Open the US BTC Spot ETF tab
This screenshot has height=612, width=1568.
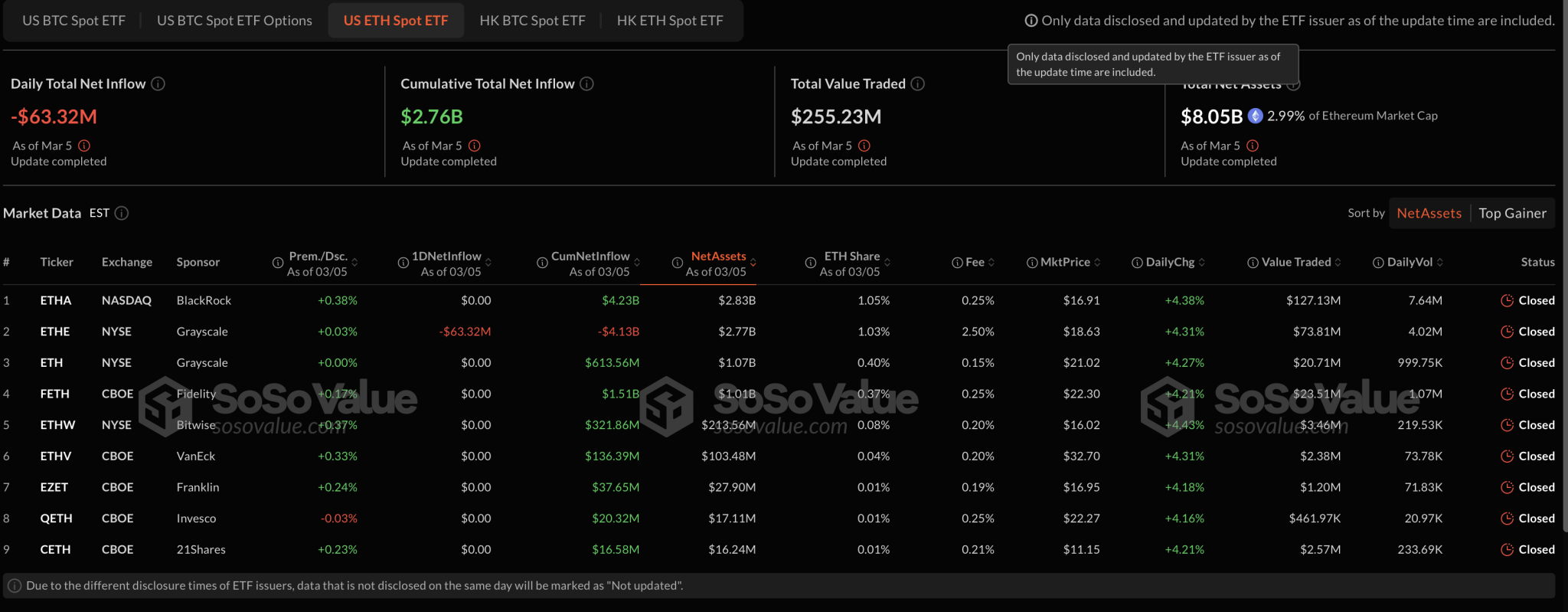tap(73, 21)
